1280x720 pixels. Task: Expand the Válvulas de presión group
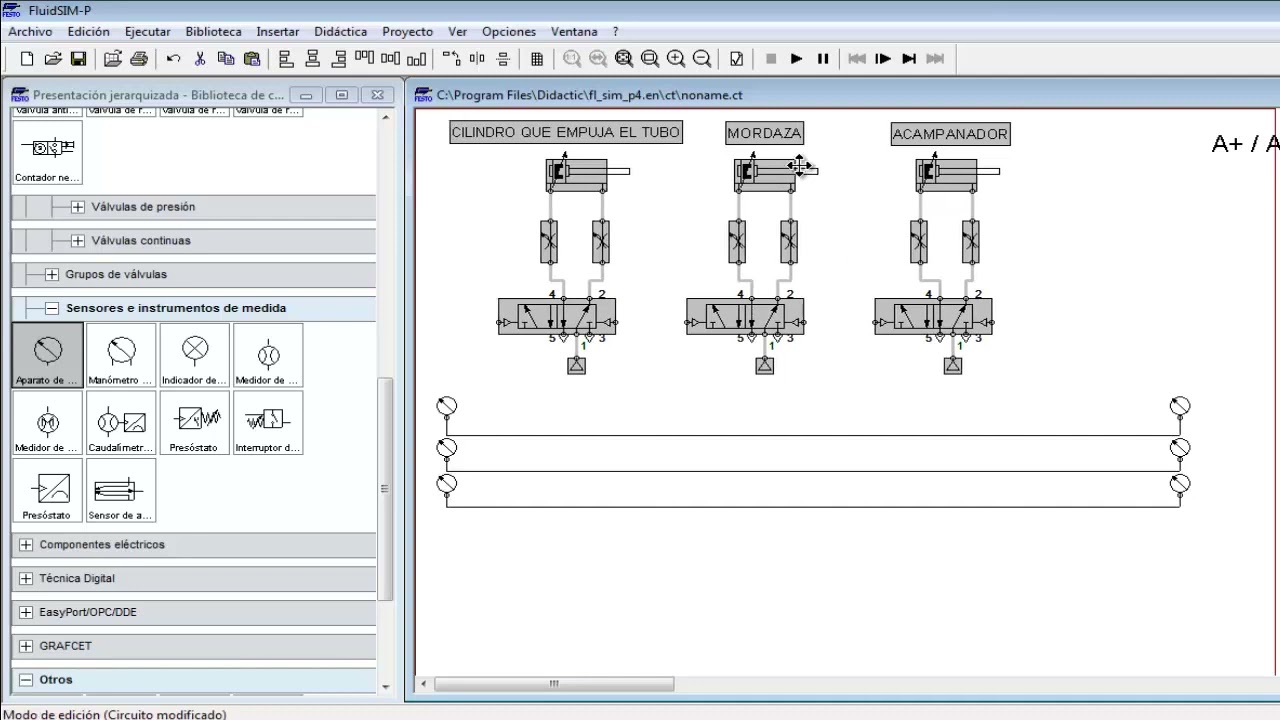(x=78, y=207)
